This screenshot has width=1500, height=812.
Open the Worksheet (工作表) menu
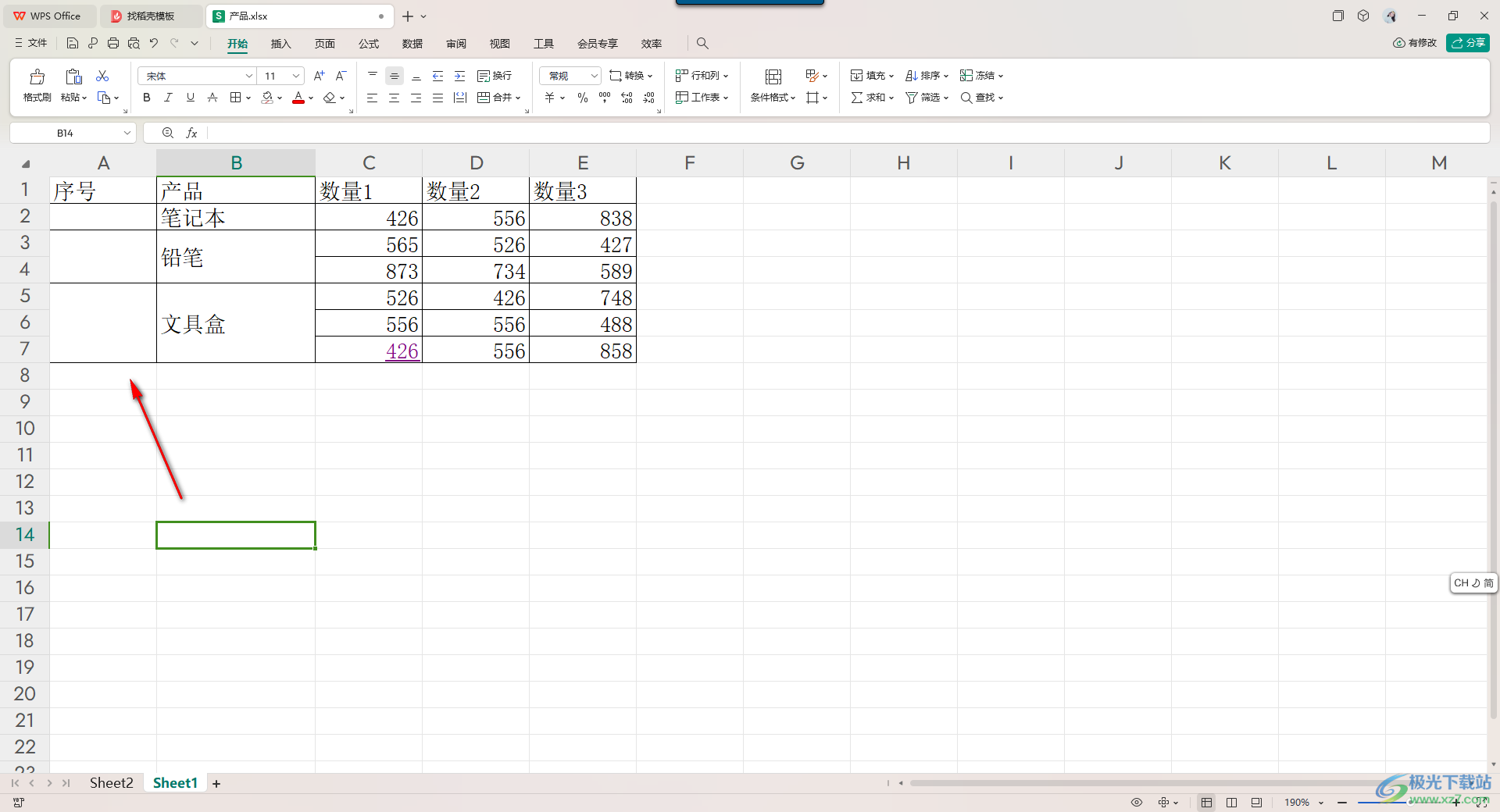(x=702, y=98)
